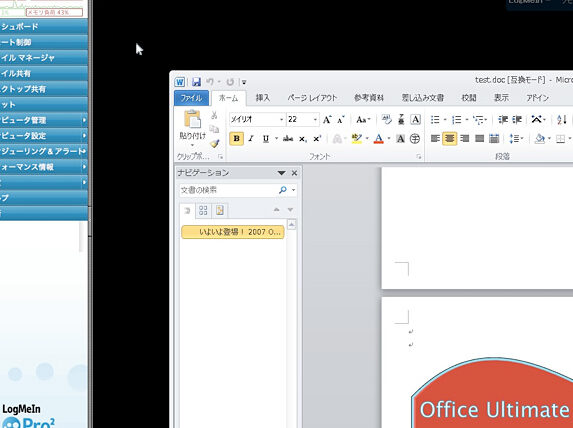Toggle Superscript formatting
573x428 pixels.
[x=317, y=139]
